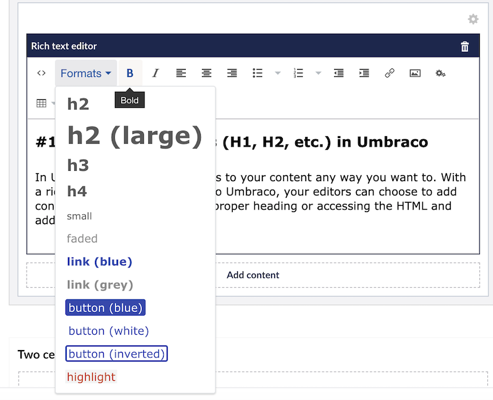Screen dimensions: 493x400
Task: Center align the text
Action: 206,73
